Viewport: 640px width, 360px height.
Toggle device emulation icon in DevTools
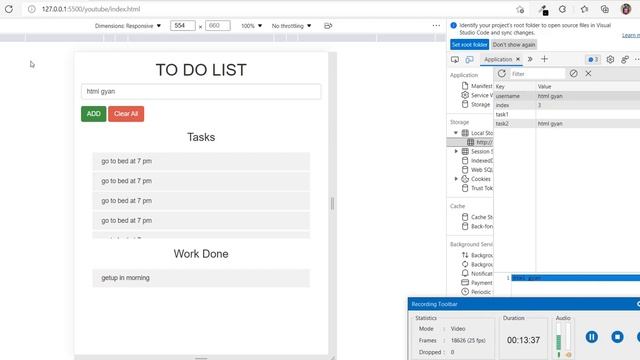point(469,60)
